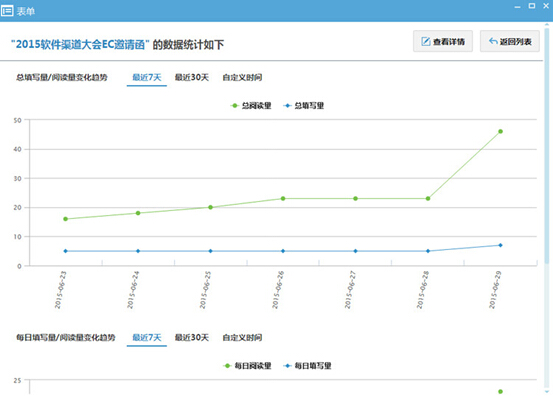
Task: Click the 返回列表 button
Action: pyautogui.click(x=510, y=42)
